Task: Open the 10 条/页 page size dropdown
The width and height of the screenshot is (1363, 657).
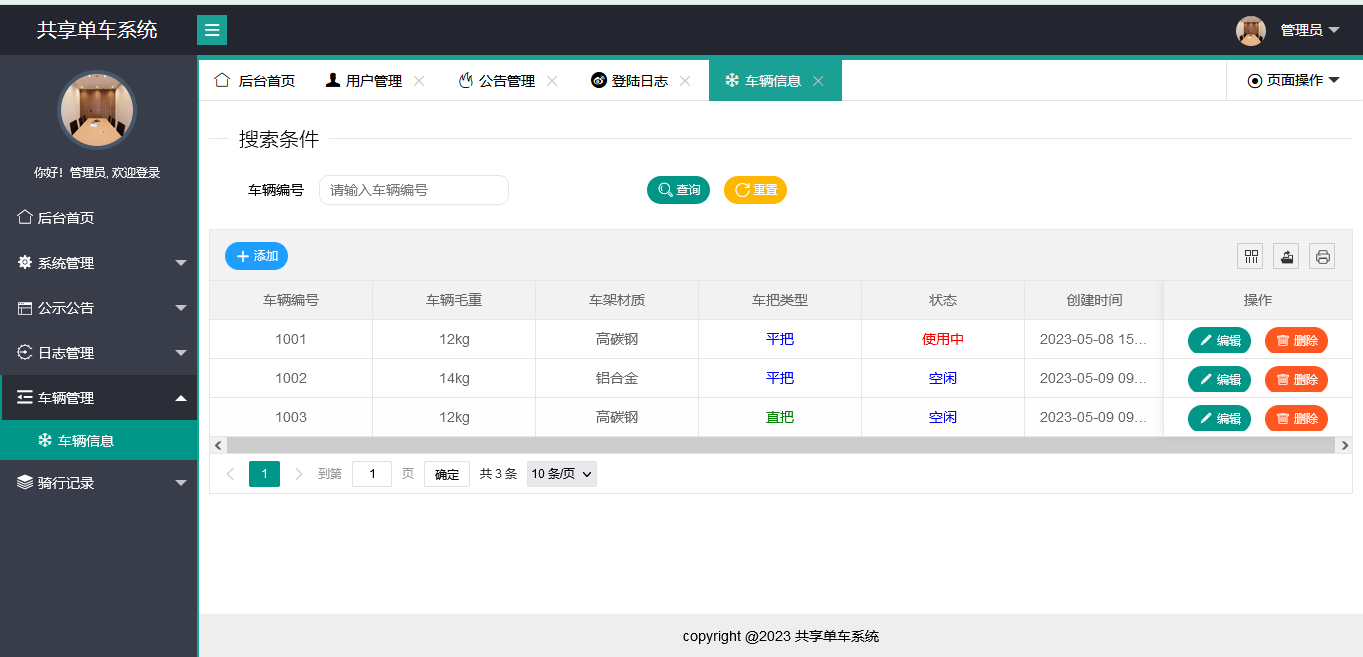Action: click(562, 474)
